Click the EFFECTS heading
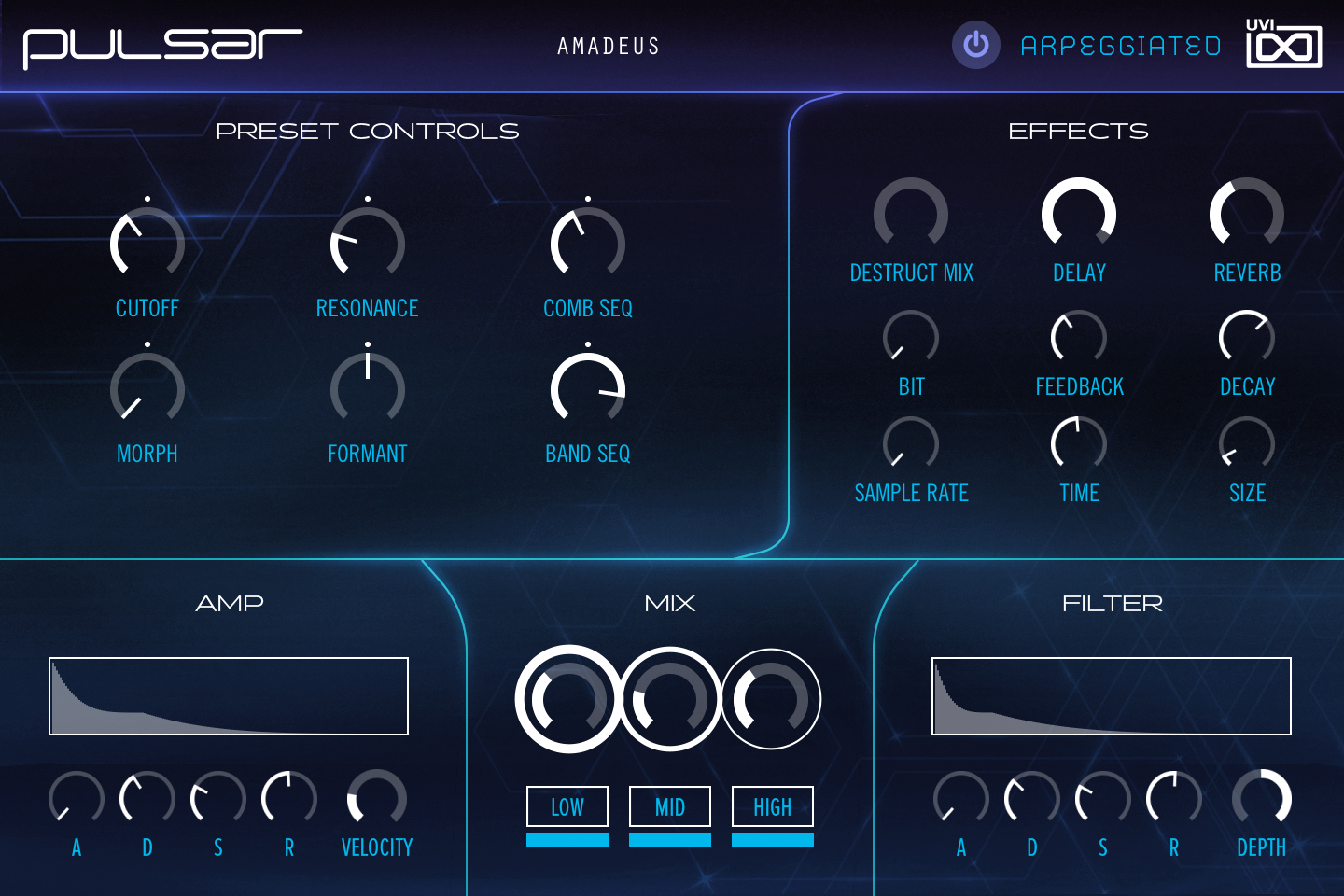Image resolution: width=1344 pixels, height=896 pixels. click(x=1078, y=132)
